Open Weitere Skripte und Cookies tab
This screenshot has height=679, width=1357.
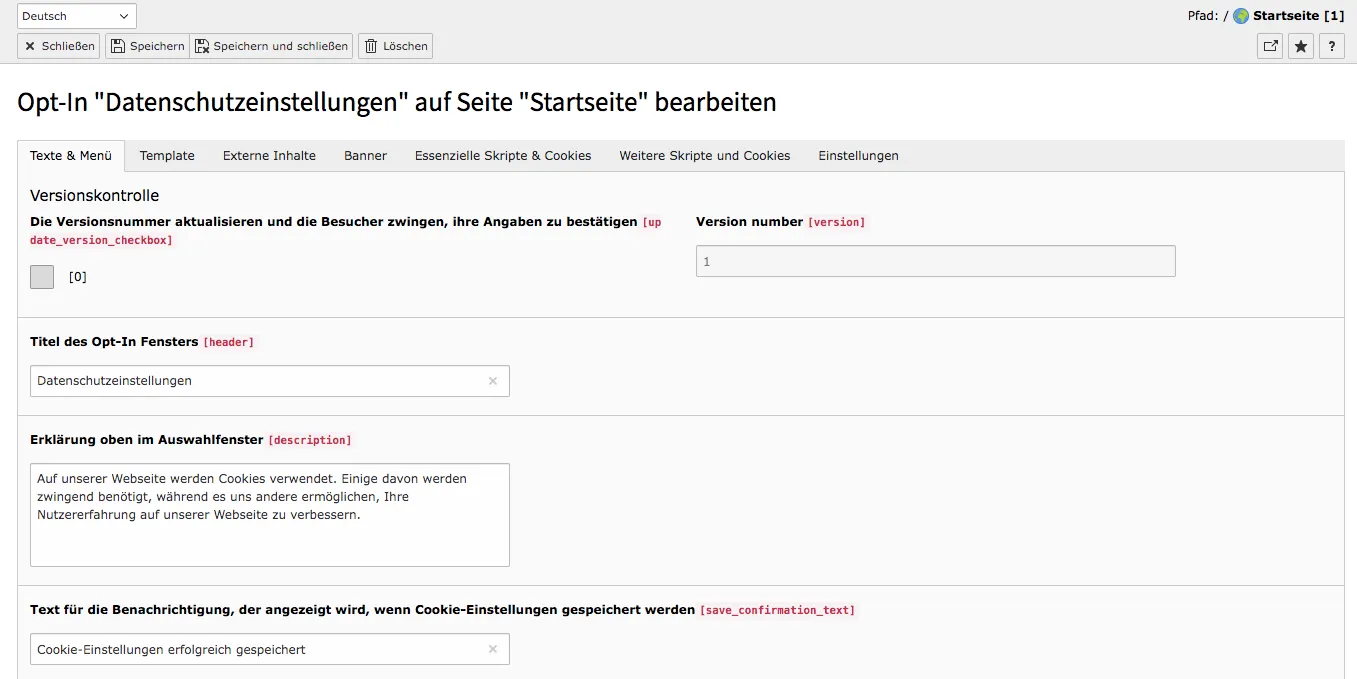click(704, 156)
